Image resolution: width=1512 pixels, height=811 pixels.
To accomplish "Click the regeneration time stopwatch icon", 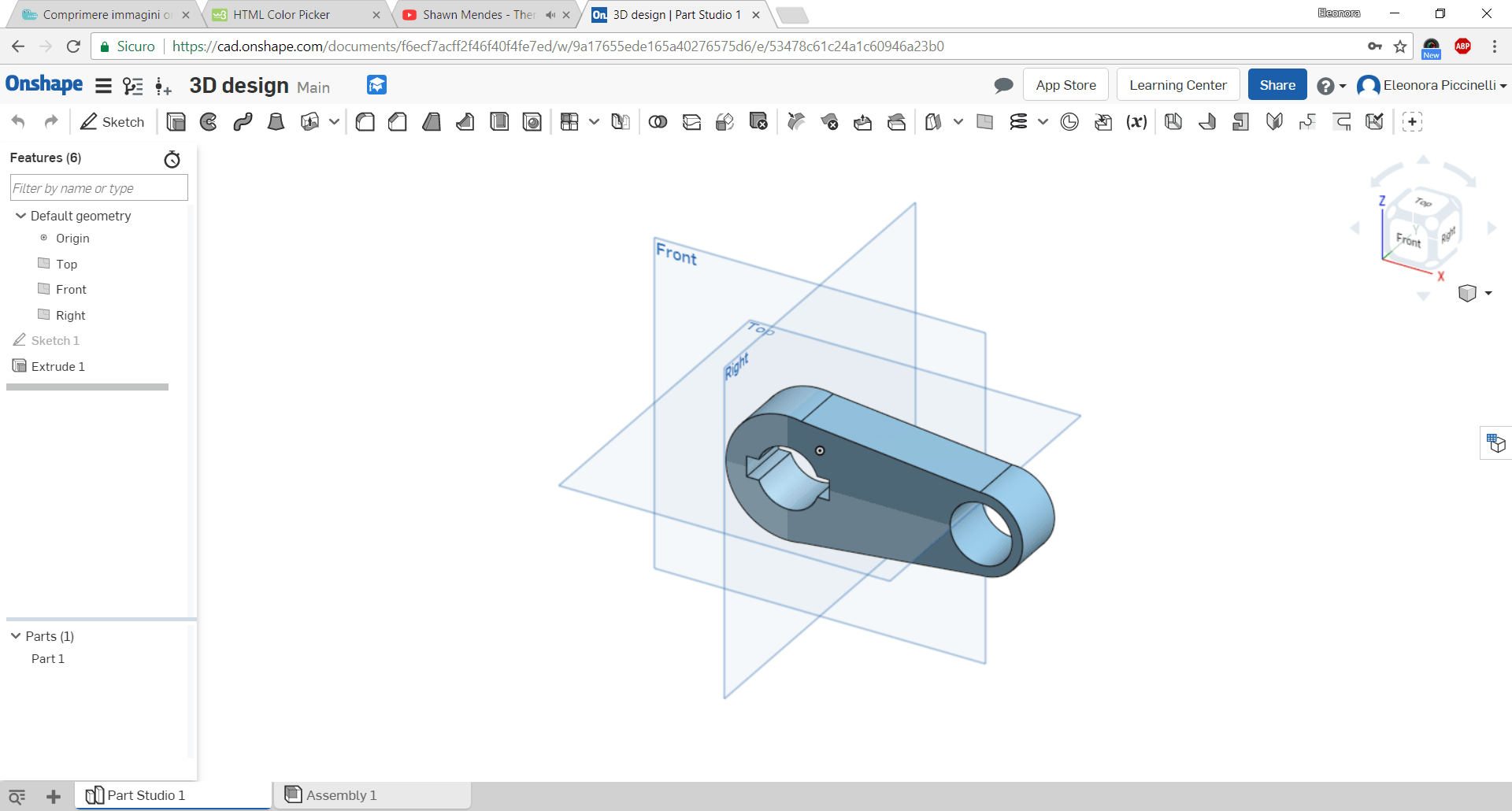I will click(x=172, y=159).
